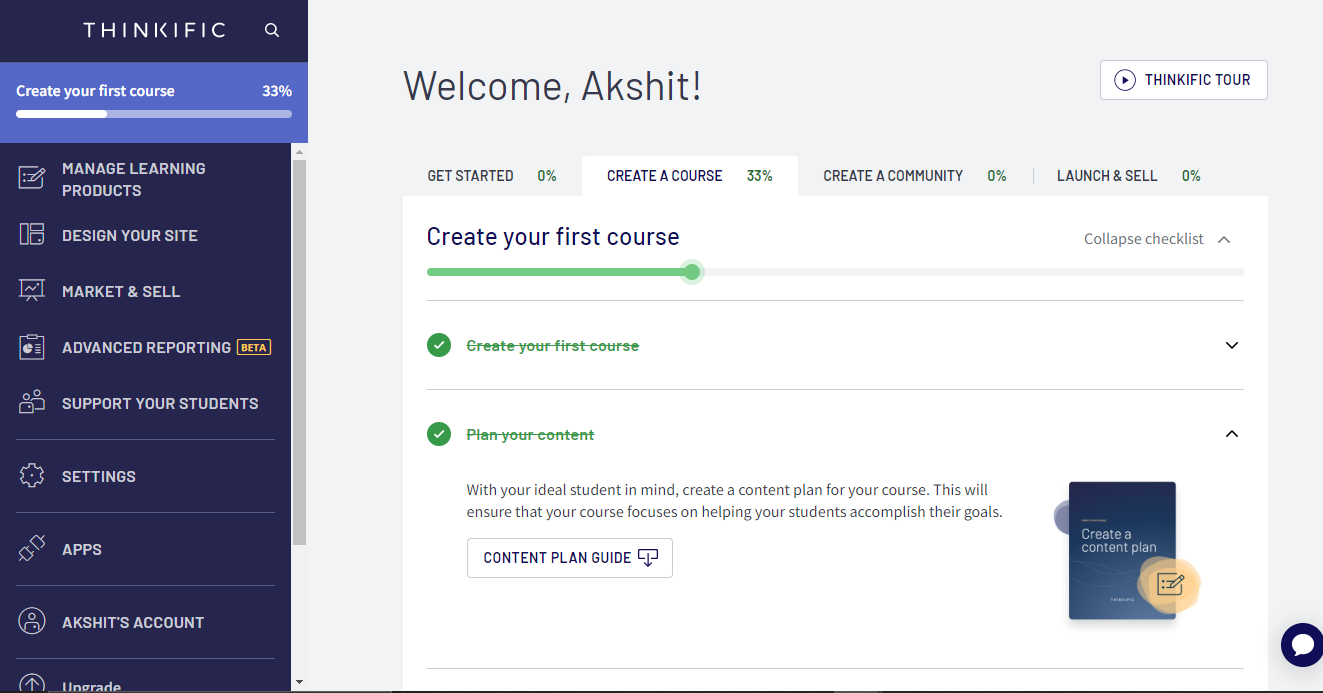1323x693 pixels.
Task: Open the Create a content plan book thumbnail
Action: click(1123, 550)
